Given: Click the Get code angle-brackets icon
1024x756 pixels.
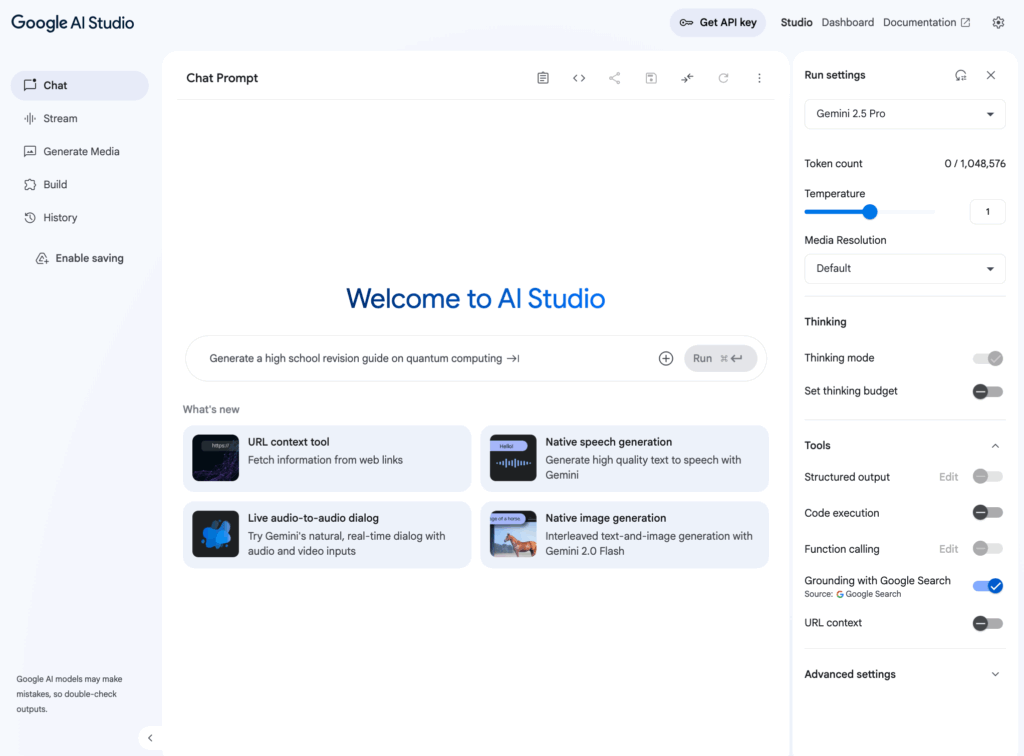Looking at the screenshot, I should click(x=579, y=77).
